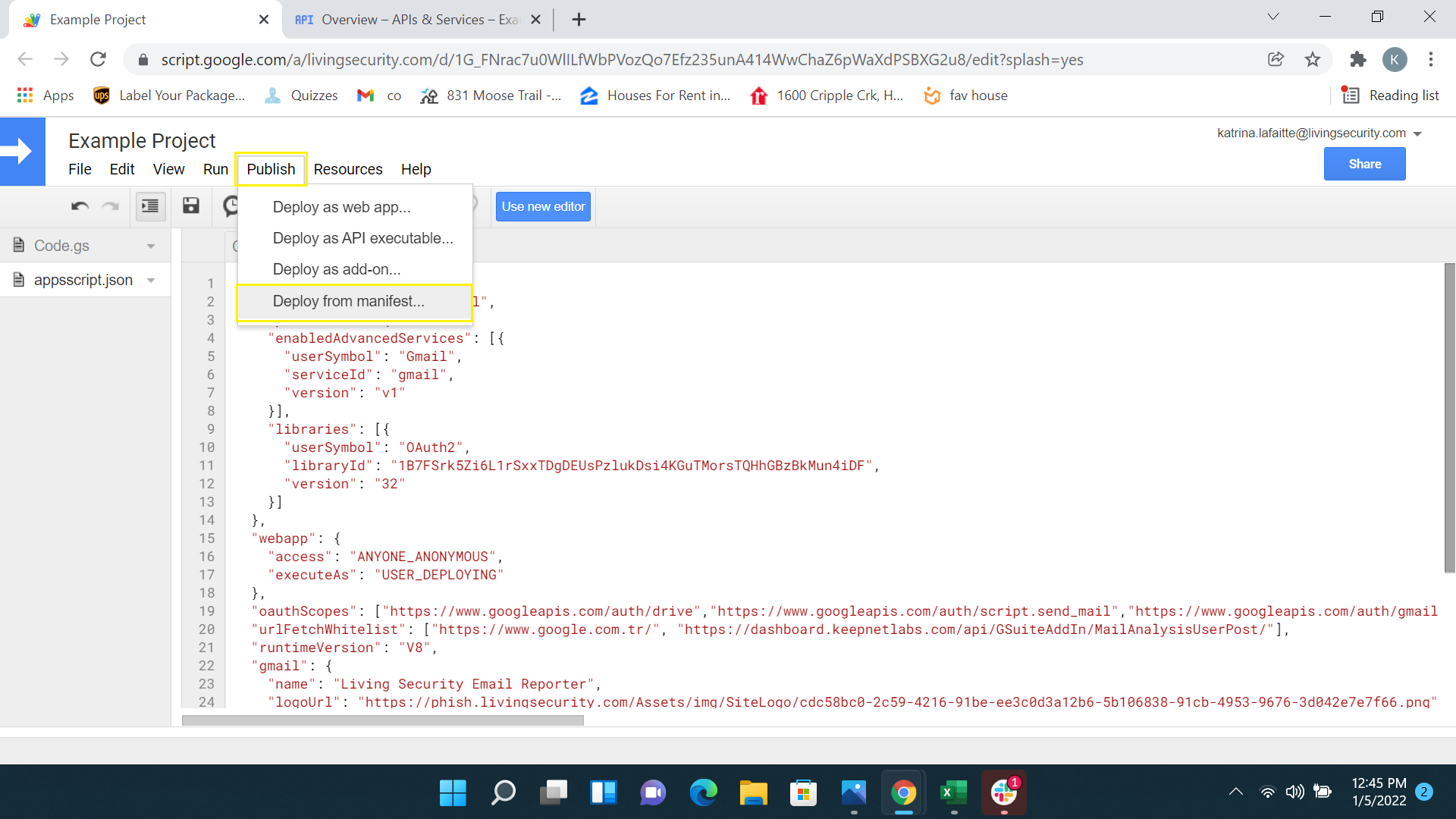
Task: Select Deploy from manifest
Action: click(355, 301)
